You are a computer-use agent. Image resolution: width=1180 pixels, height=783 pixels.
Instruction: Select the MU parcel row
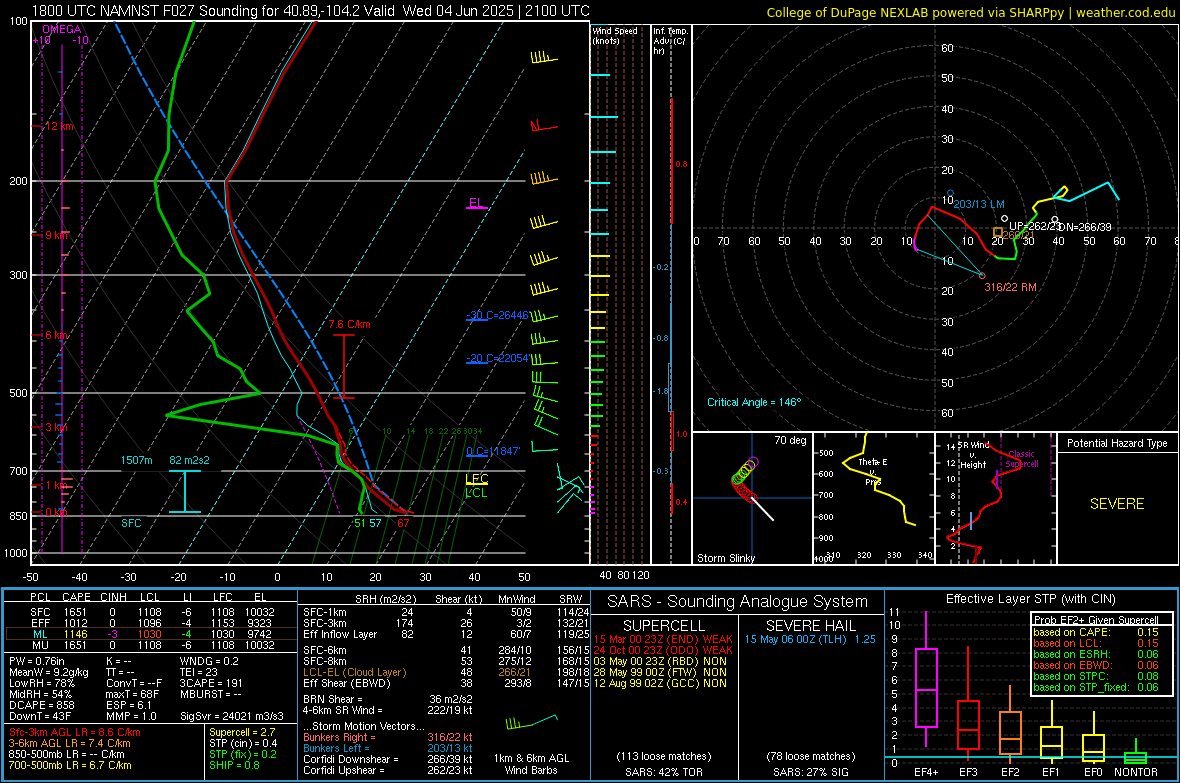(x=151, y=645)
